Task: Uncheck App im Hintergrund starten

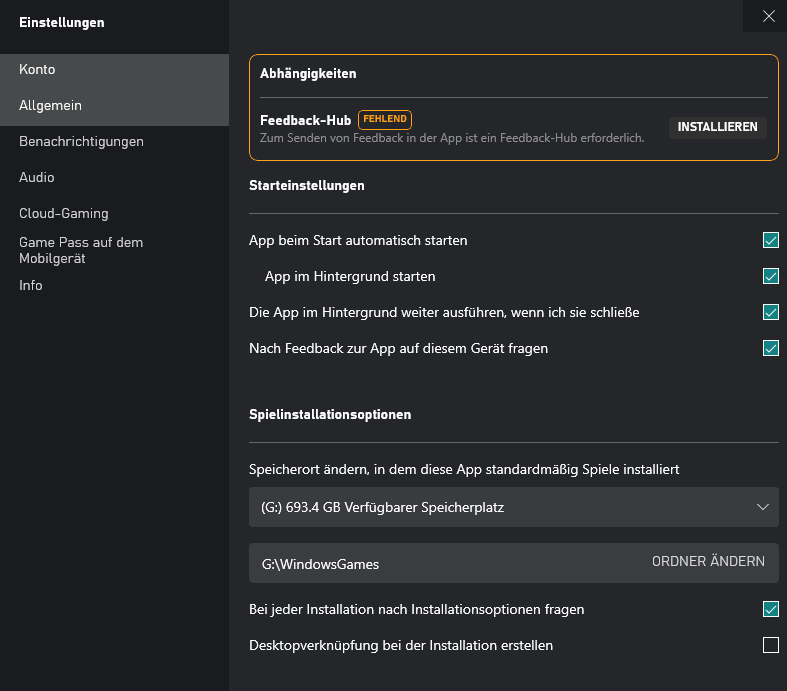Action: click(x=770, y=276)
